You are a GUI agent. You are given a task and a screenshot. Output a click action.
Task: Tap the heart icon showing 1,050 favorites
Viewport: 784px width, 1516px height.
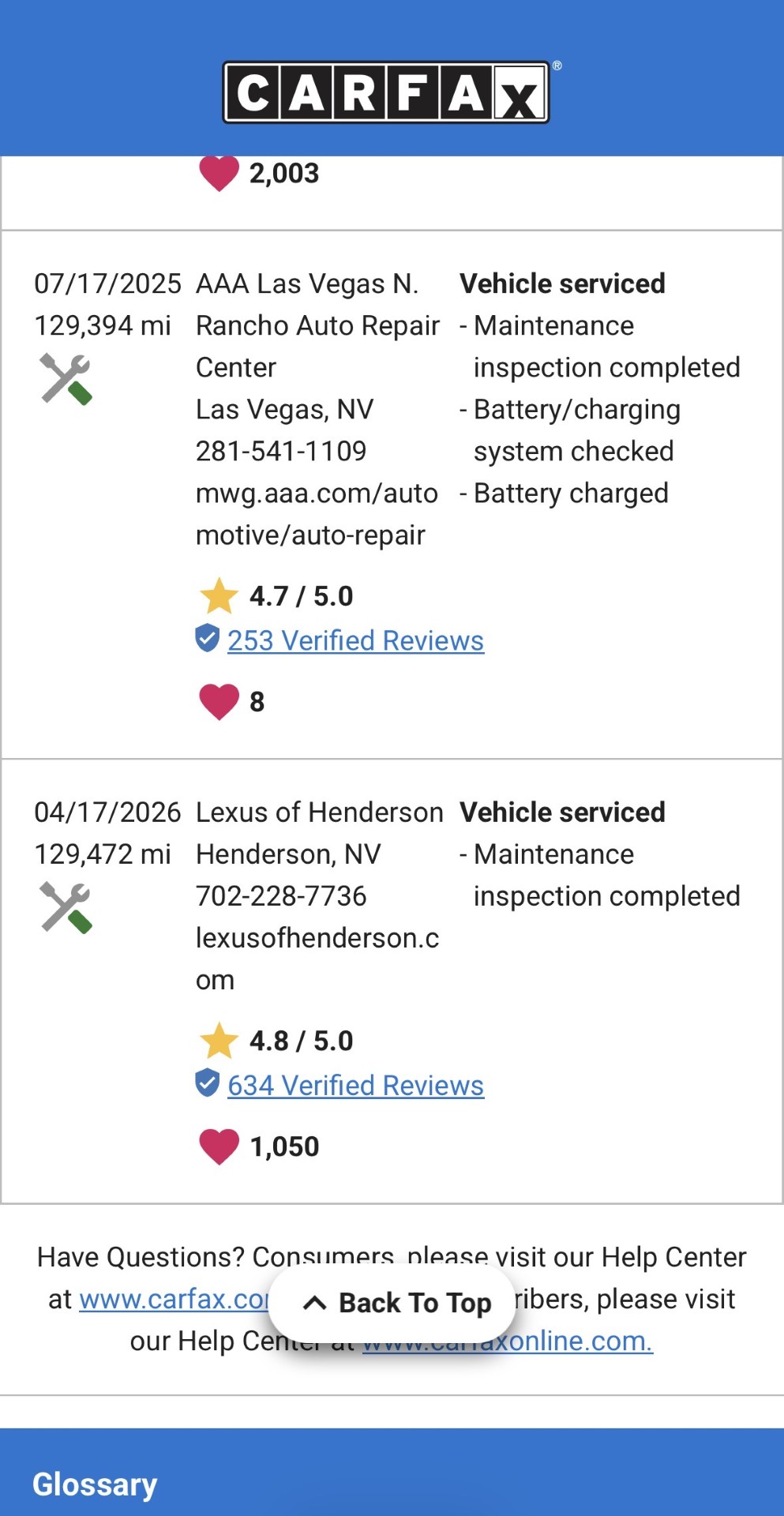click(x=219, y=1146)
